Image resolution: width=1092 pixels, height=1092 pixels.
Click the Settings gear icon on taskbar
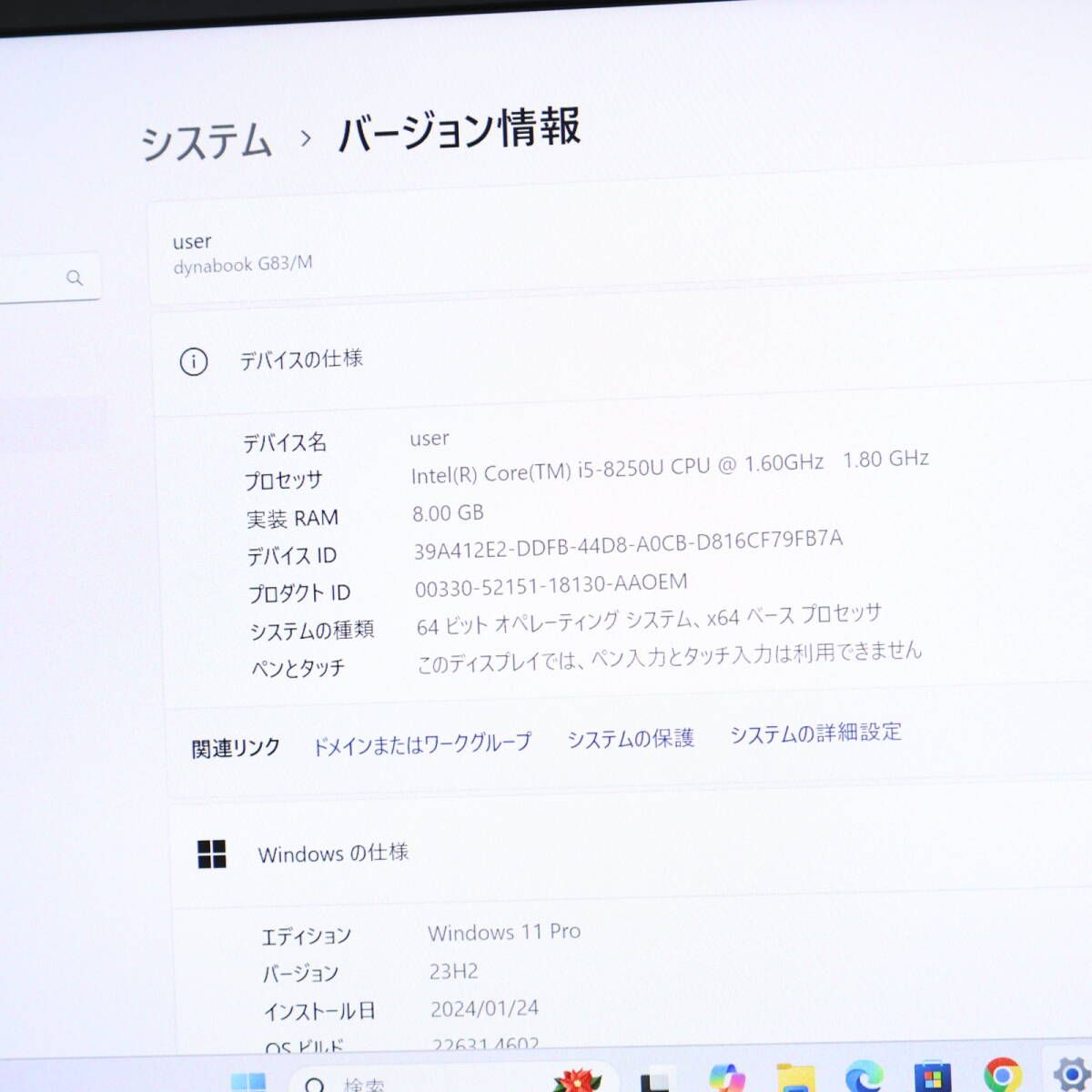[1072, 1075]
